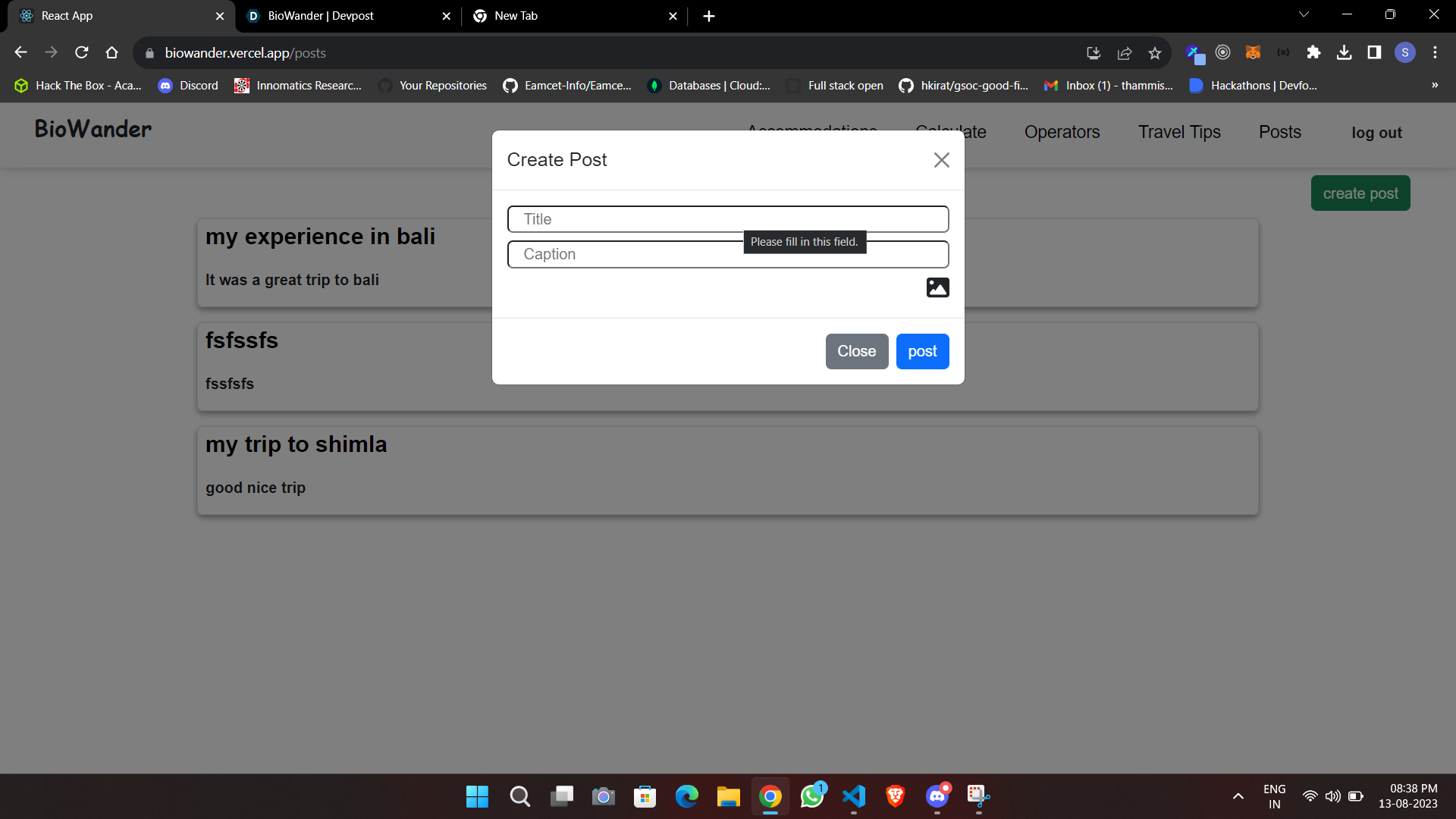Close the Create Post dialog with X
This screenshot has height=819, width=1456.
click(941, 160)
